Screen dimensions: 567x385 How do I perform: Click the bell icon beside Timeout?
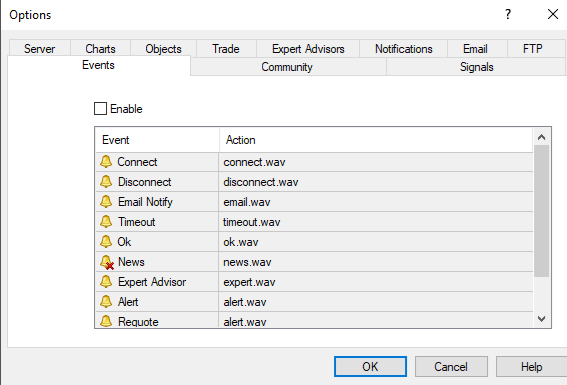106,222
